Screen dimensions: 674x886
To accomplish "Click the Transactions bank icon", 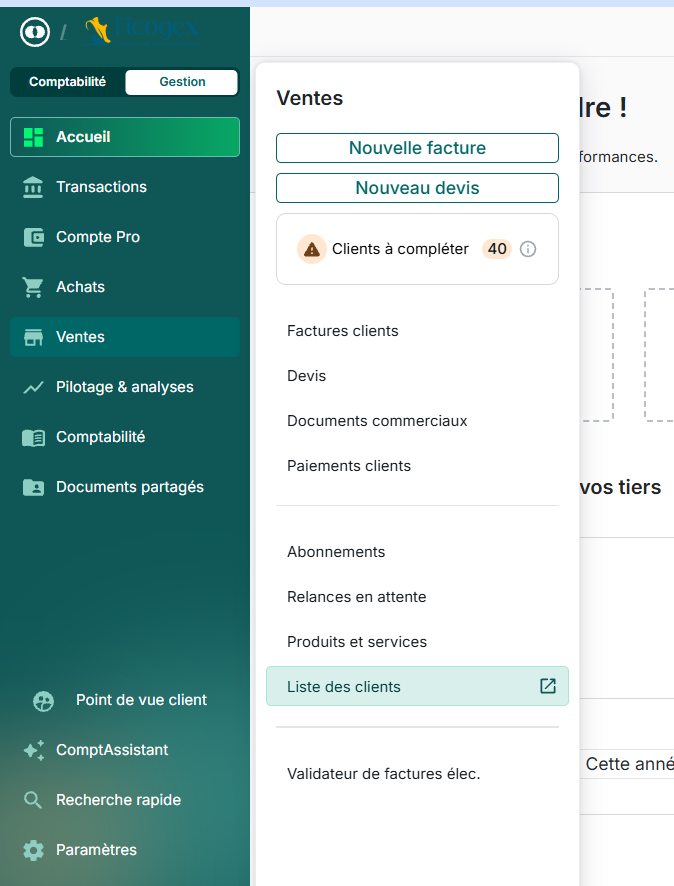I will point(33,187).
